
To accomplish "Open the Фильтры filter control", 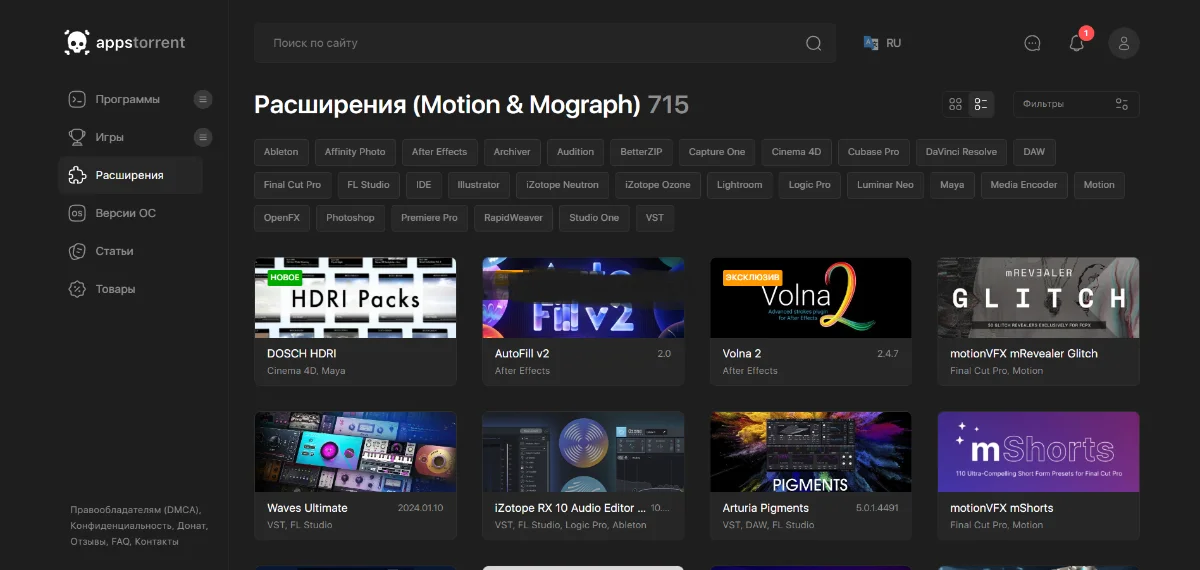I will (1076, 104).
